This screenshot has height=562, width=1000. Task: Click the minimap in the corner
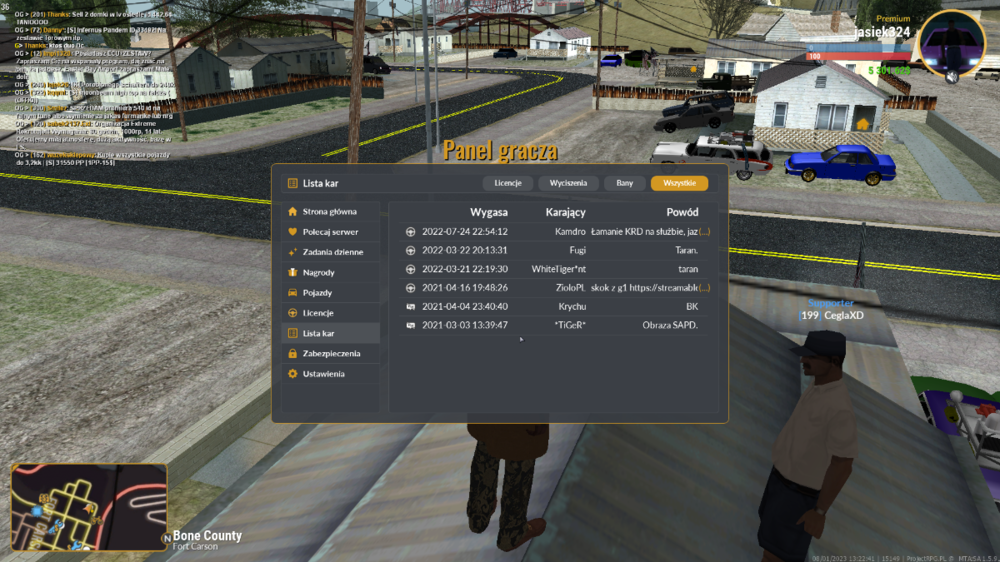89,507
